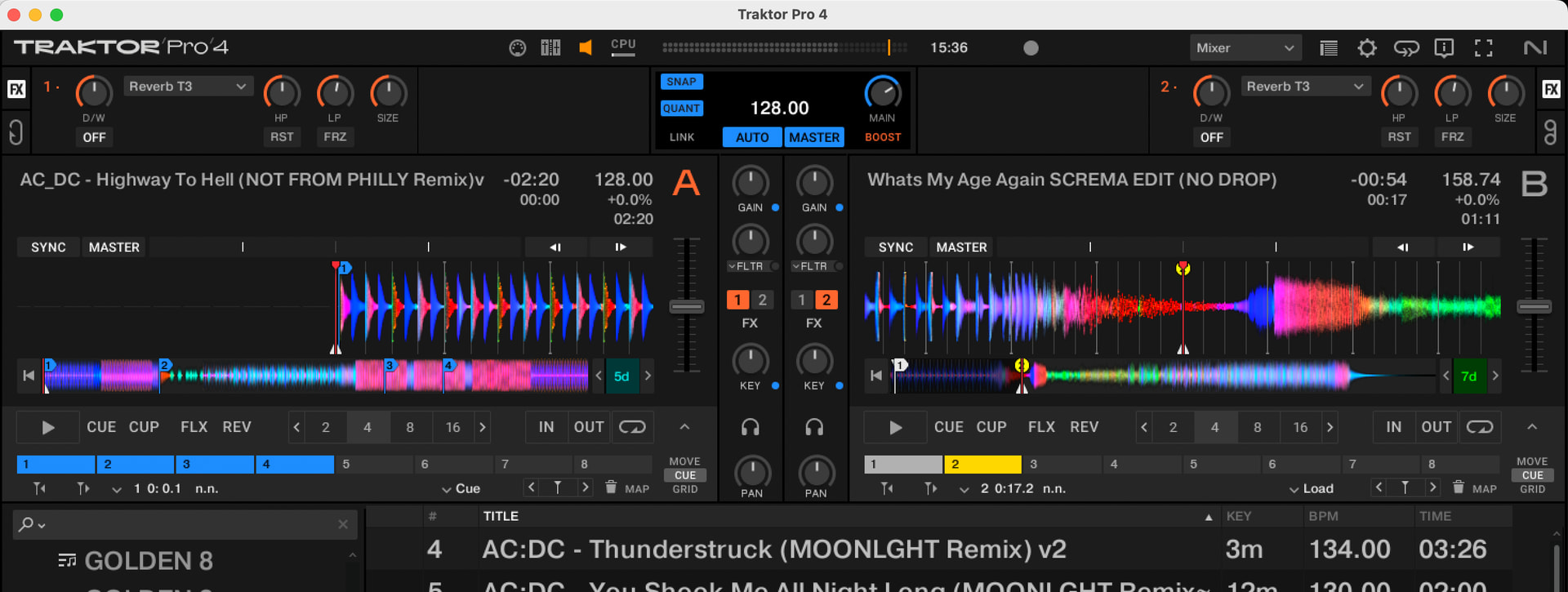The height and width of the screenshot is (592, 1568).
Task: Click the loop active icon on Deck A
Action: coord(632,427)
